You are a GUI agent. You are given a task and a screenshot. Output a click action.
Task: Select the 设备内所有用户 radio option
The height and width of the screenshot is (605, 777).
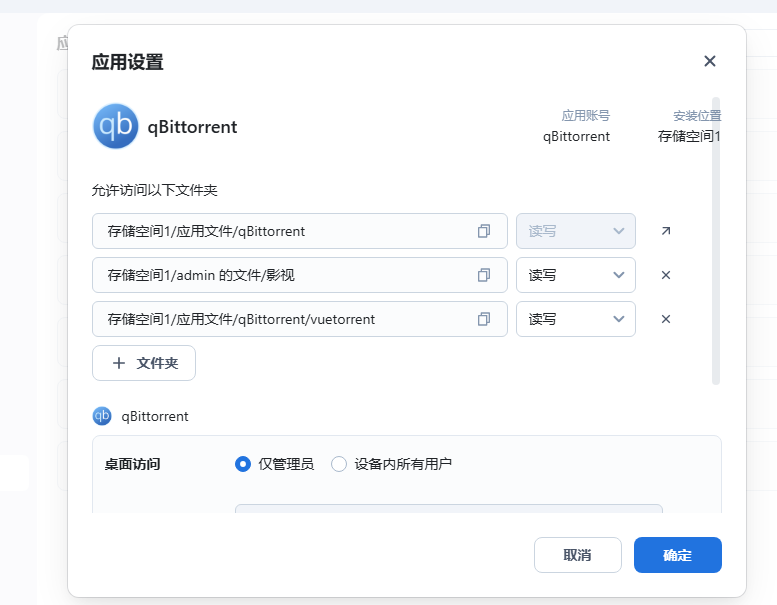click(x=339, y=464)
